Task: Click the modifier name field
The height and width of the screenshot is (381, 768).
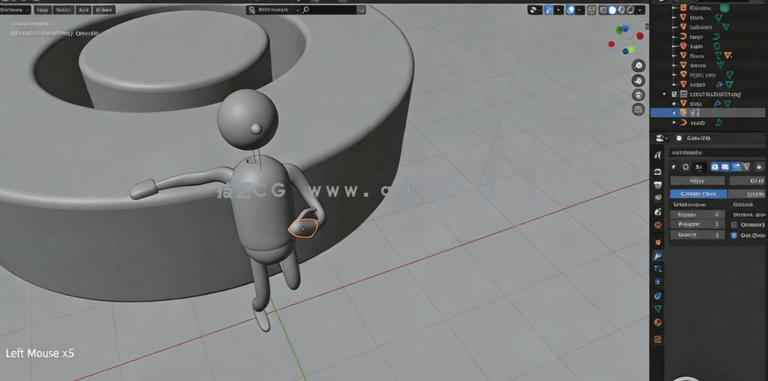Action: [699, 167]
